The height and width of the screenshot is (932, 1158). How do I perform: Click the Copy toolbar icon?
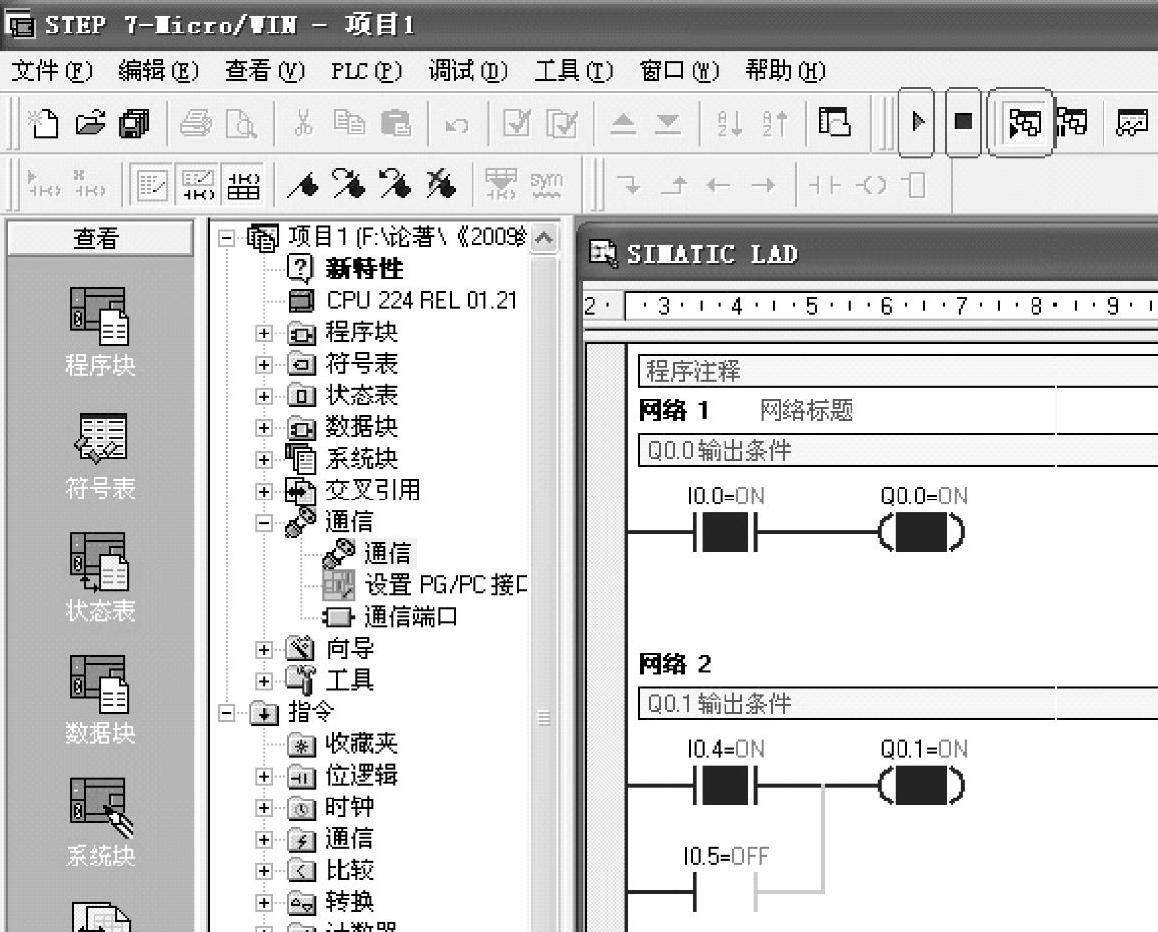click(349, 123)
